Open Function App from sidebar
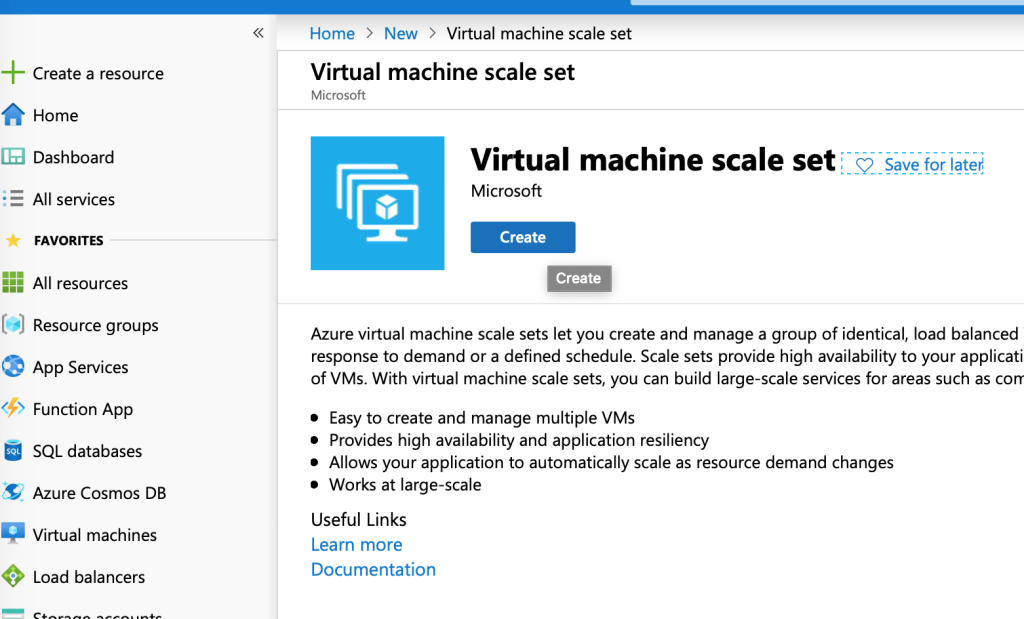1024x619 pixels. (x=83, y=409)
